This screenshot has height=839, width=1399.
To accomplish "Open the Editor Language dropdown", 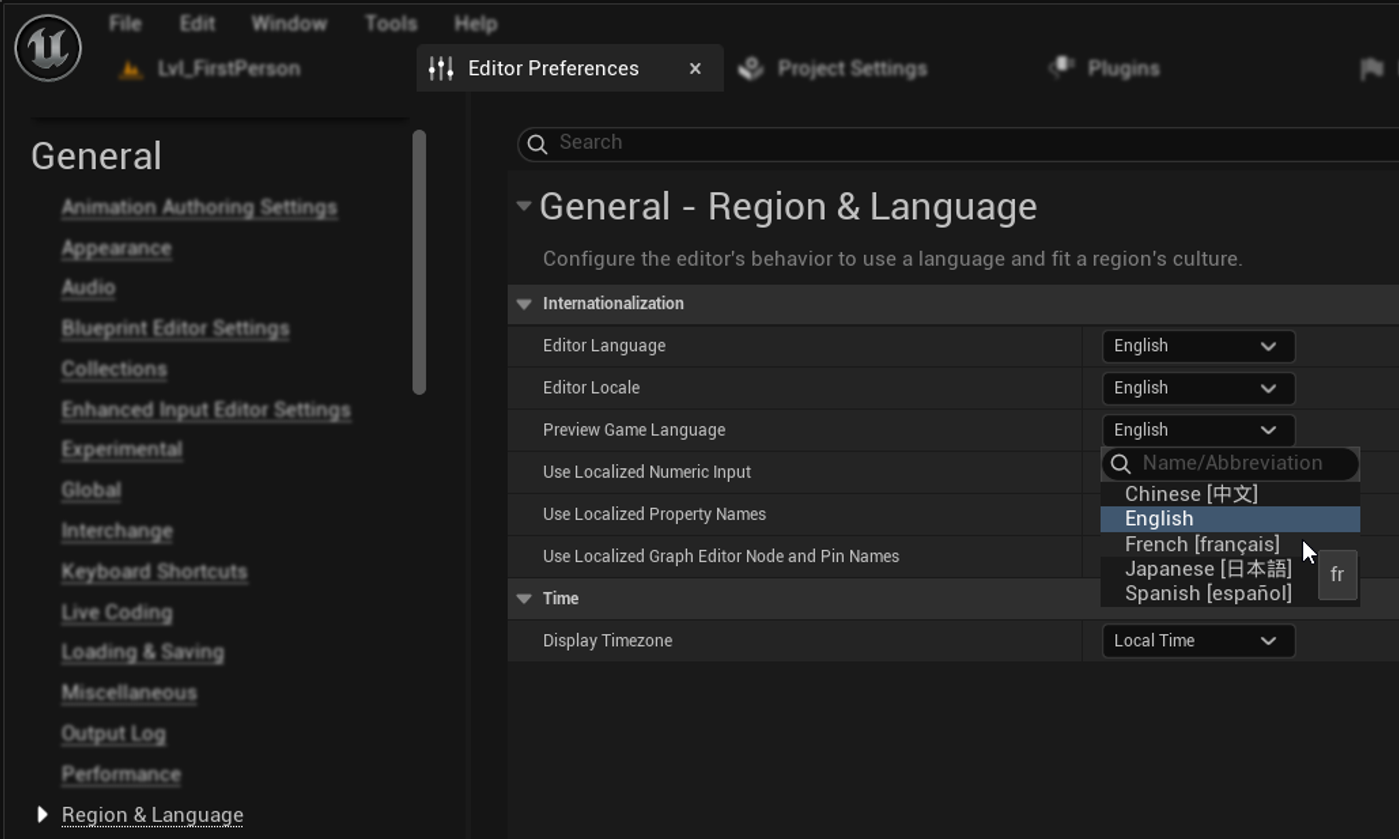I will 1197,346.
